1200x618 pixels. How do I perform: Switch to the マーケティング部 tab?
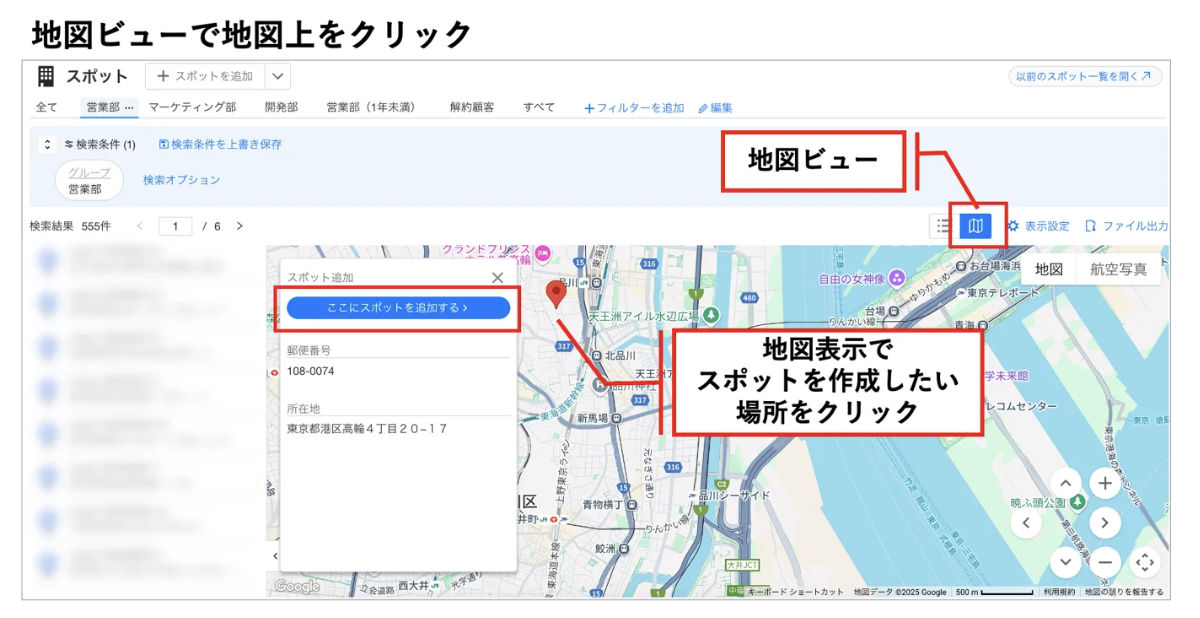(x=192, y=107)
